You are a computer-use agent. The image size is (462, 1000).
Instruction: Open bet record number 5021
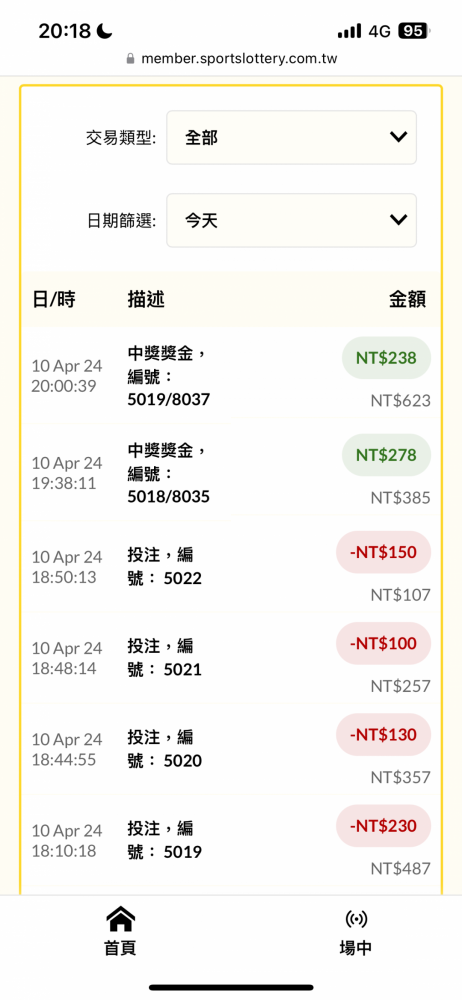pos(231,658)
